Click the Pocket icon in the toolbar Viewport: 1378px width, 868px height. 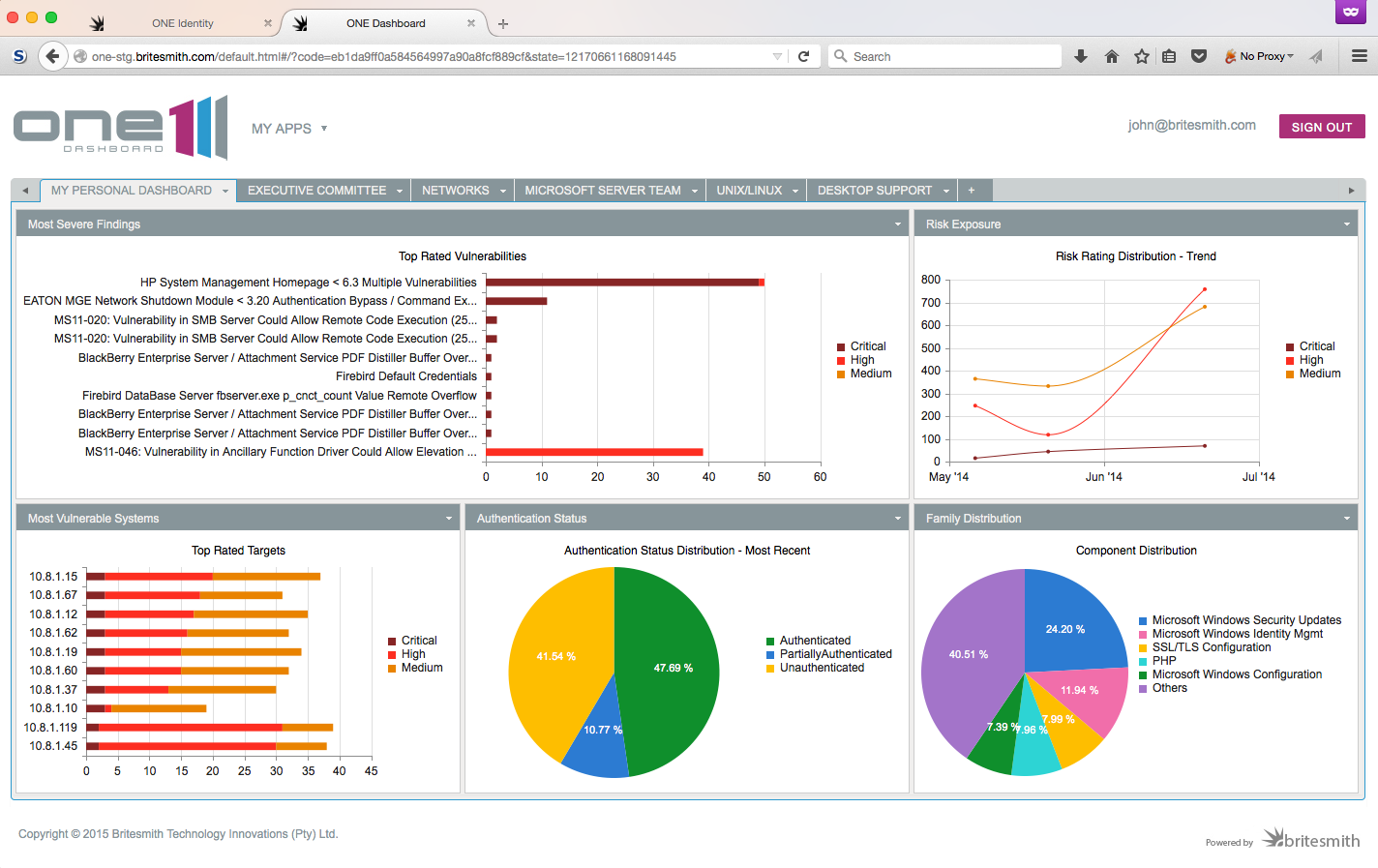tap(1199, 56)
